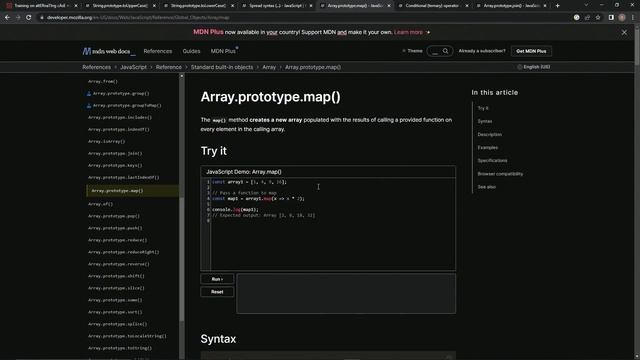This screenshot has width=640, height=360.
Task: Click the experimental icon beside Array.prototype.groupToMap()
Action: pos(89,105)
